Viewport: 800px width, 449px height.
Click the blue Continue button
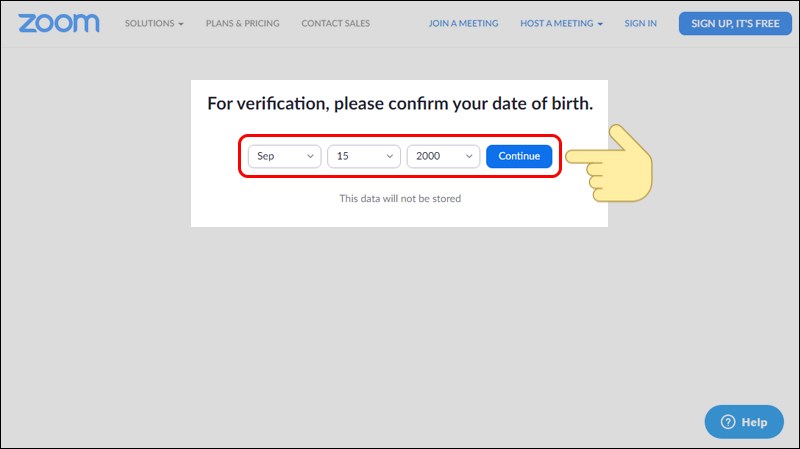coord(519,156)
